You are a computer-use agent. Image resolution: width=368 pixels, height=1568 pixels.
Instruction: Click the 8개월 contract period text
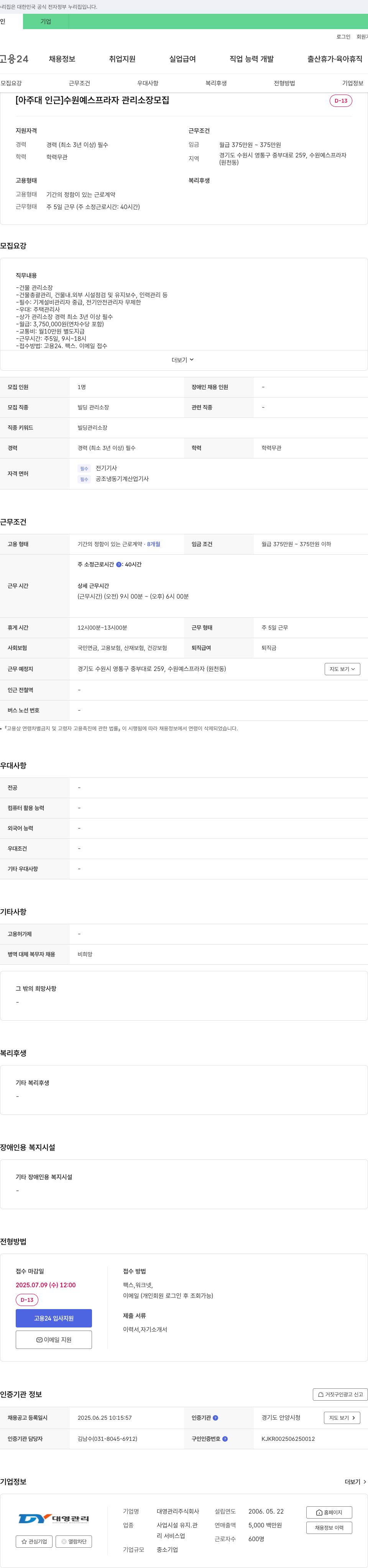tap(154, 544)
